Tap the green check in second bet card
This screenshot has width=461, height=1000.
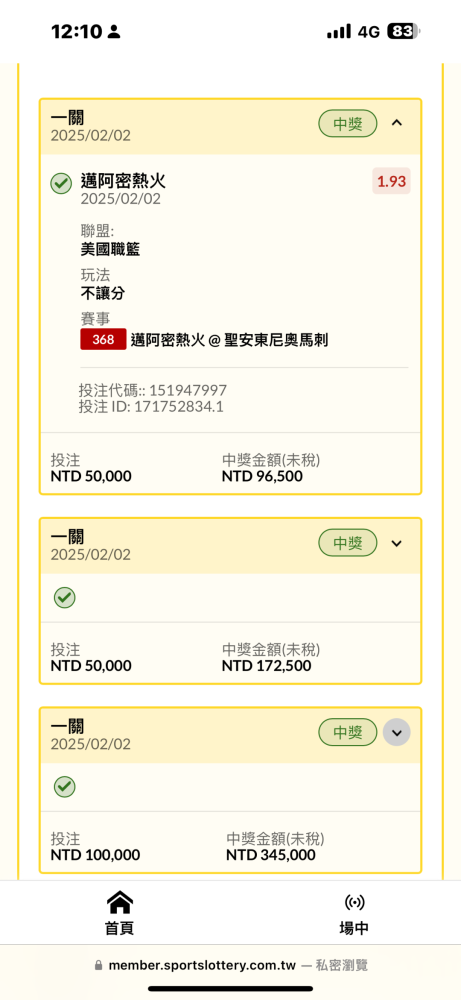(64, 598)
